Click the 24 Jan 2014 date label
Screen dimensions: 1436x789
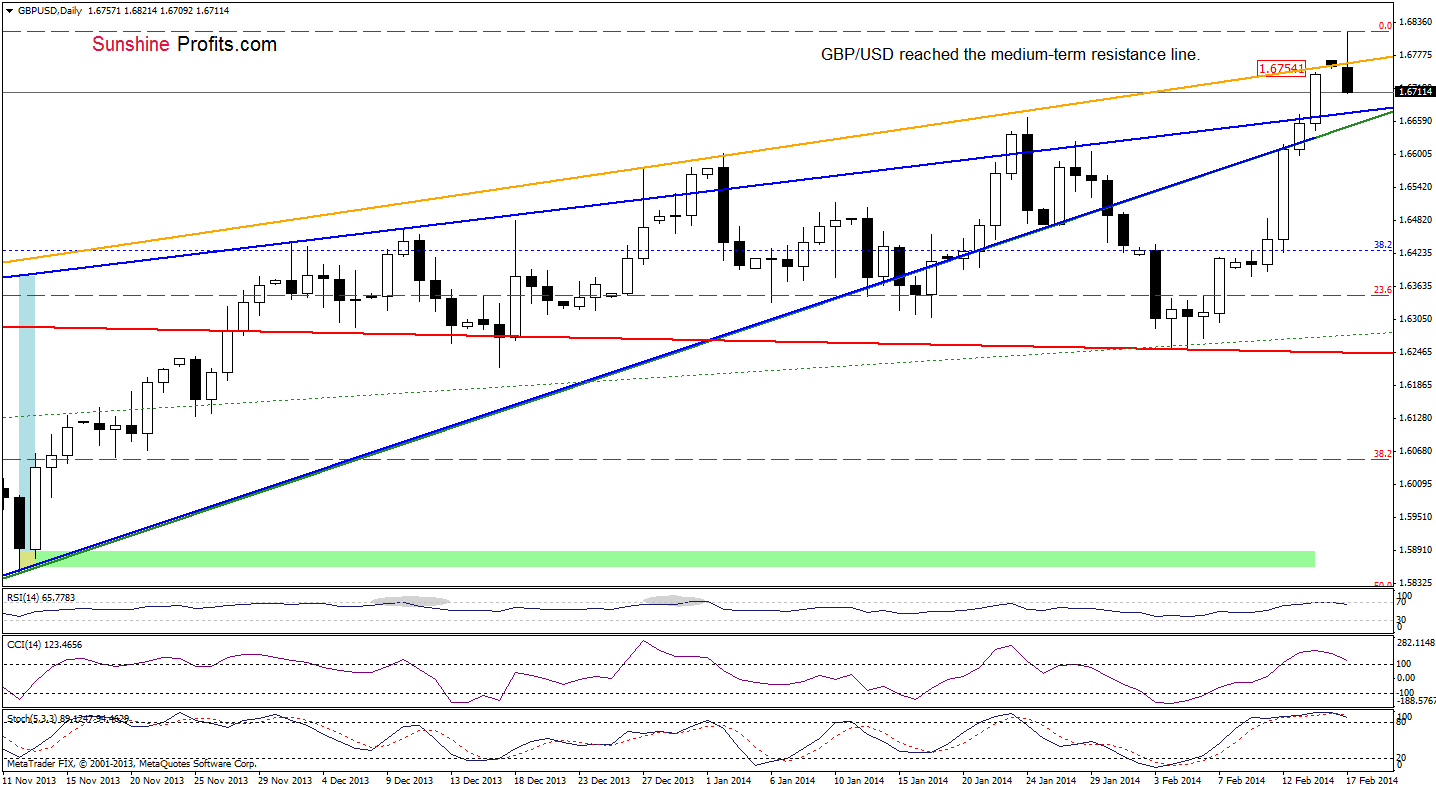point(1051,779)
